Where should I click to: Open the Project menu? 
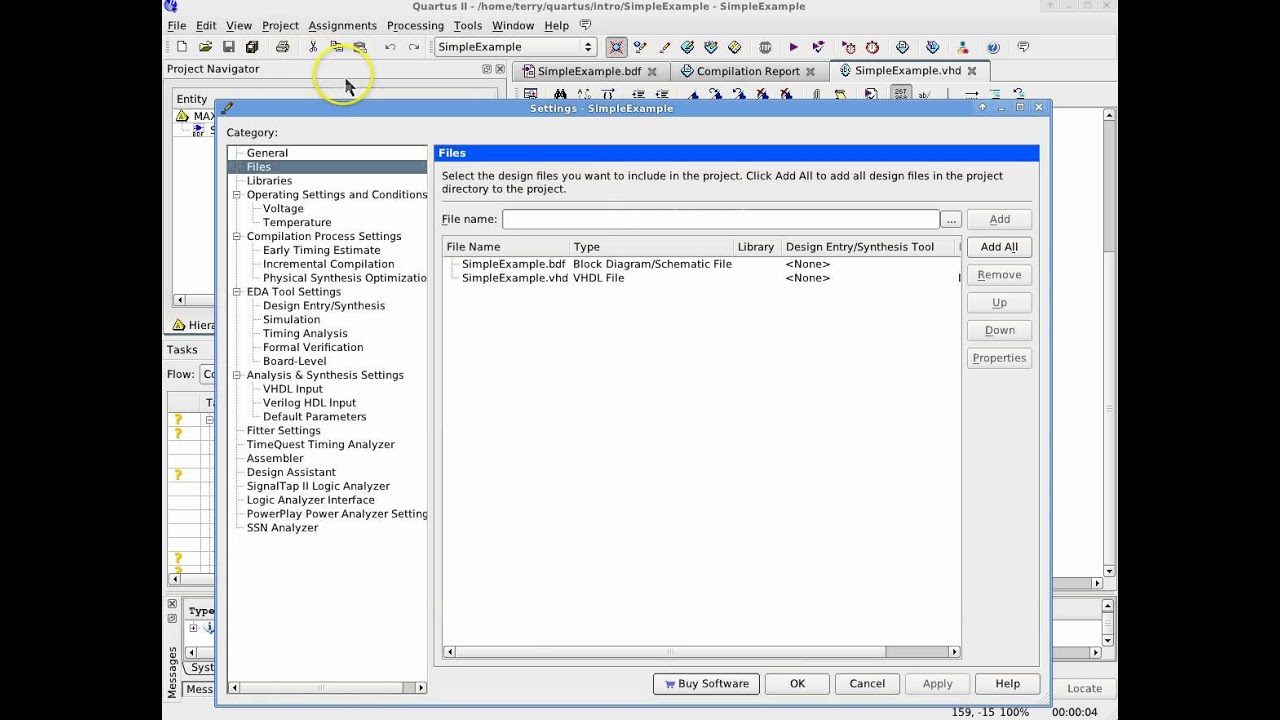tap(280, 25)
